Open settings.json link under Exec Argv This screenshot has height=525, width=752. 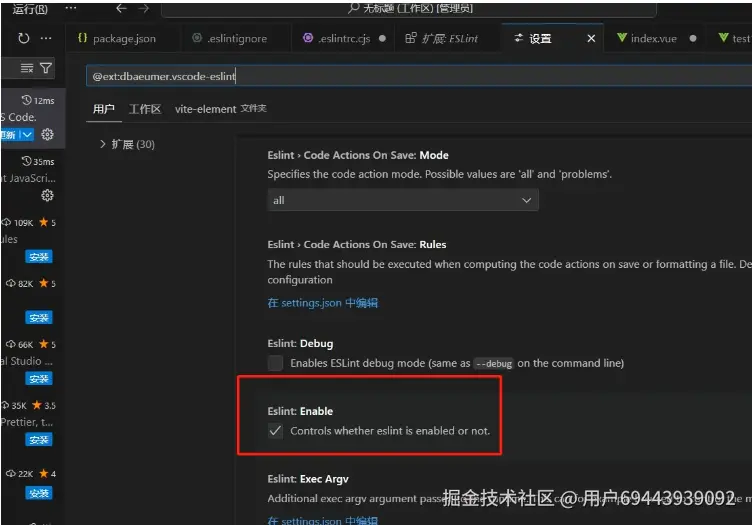(x=323, y=520)
